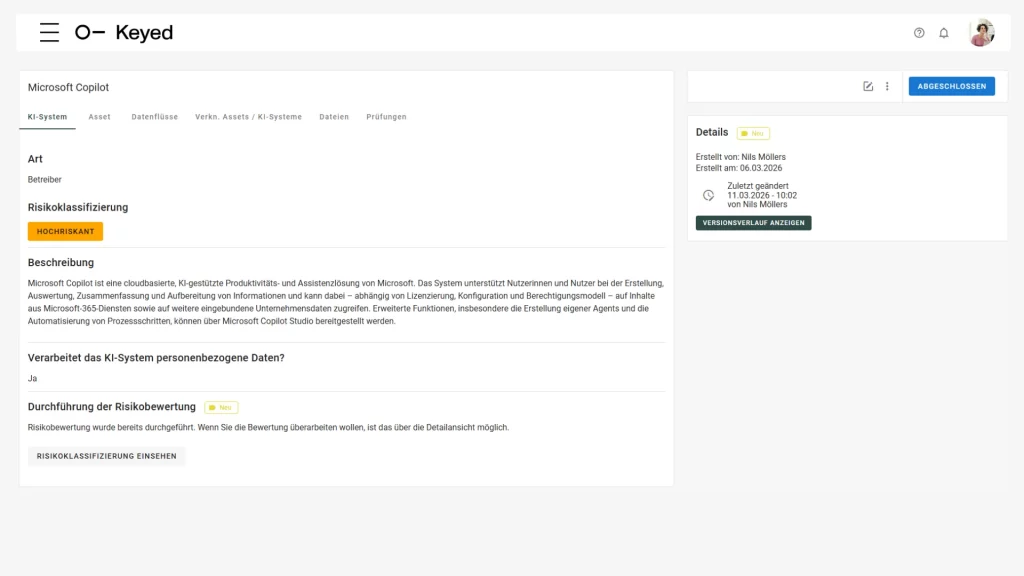Click RISIKOKLASSIFIZIERUNG EINSEHEN
The image size is (1024, 576).
[x=106, y=455]
